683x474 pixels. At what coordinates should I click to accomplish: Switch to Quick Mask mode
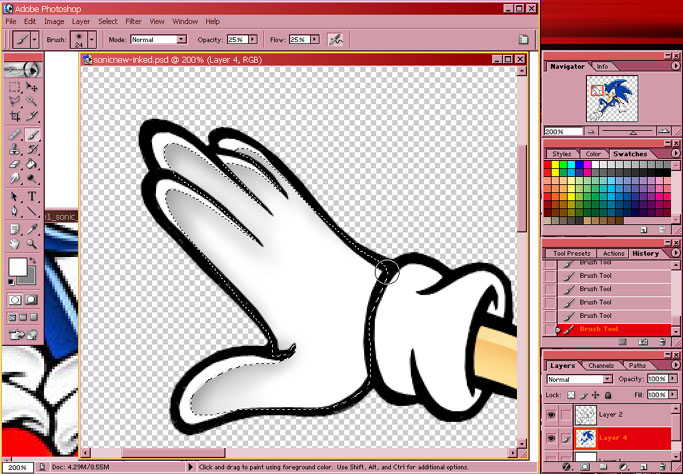point(31,300)
